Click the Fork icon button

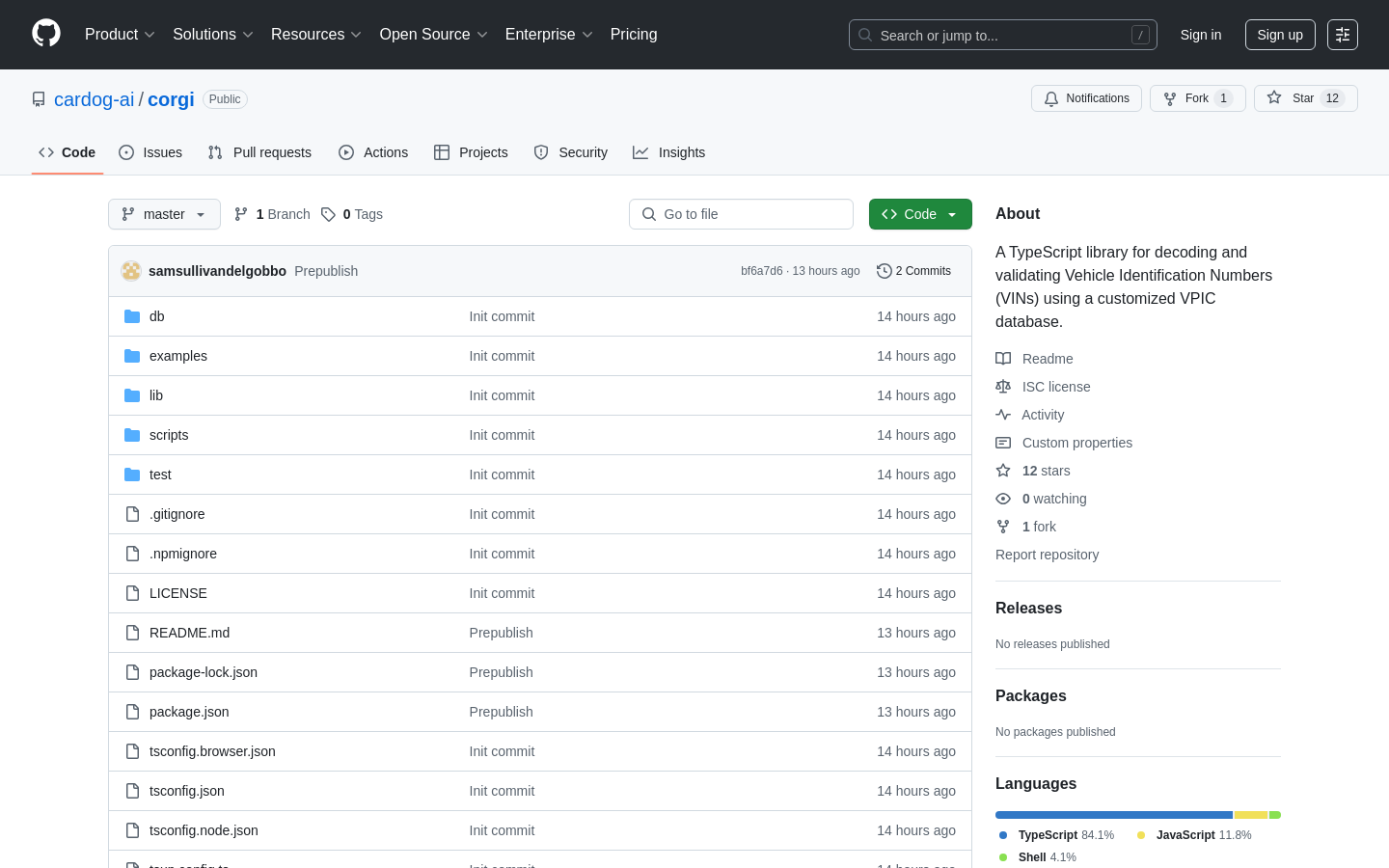pos(1170,98)
